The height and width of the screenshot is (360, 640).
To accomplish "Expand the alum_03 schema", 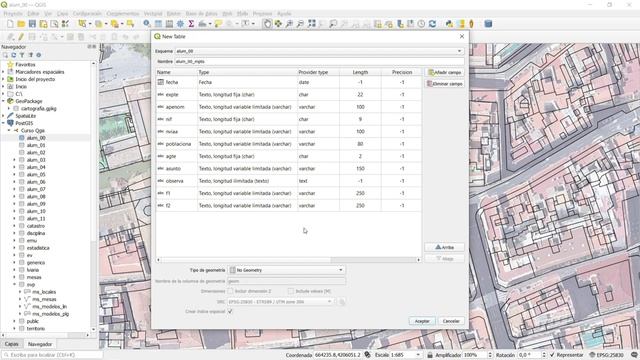I will pos(15,160).
